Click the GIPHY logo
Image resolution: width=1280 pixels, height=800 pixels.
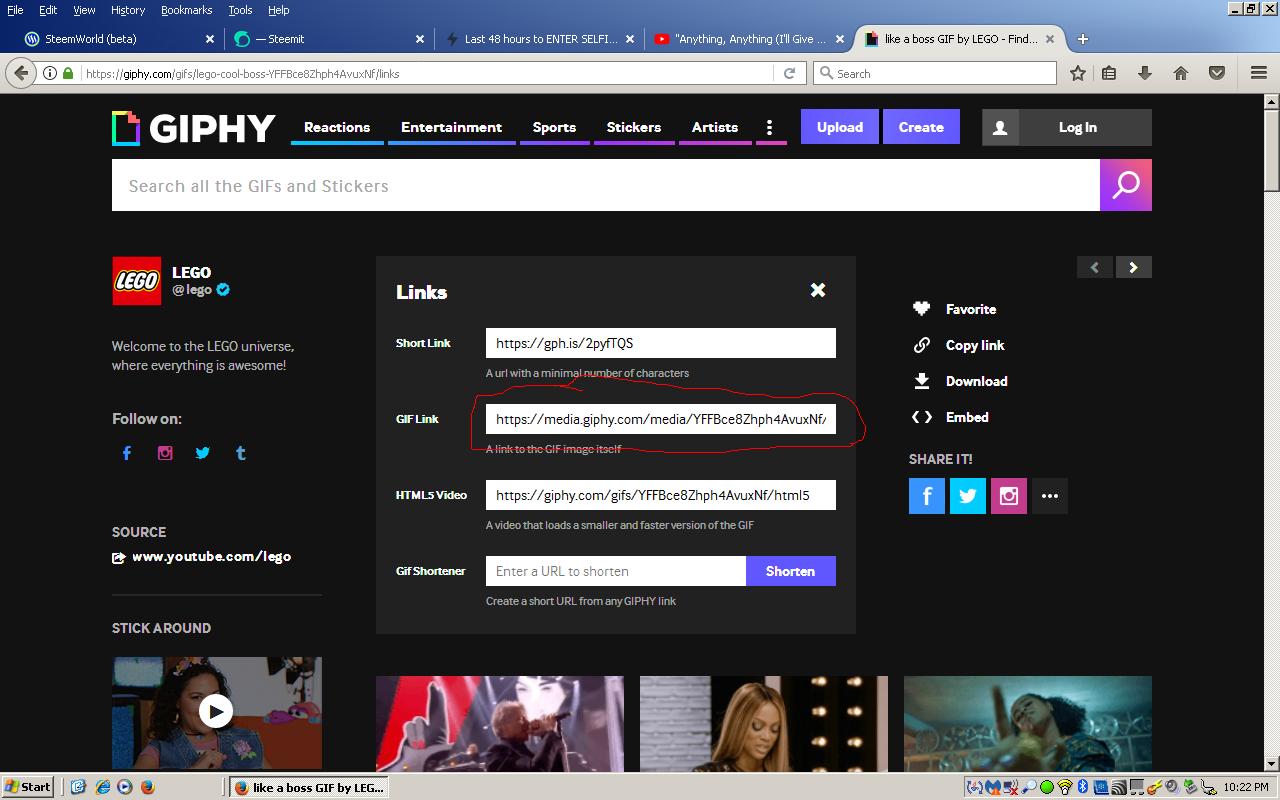tap(193, 128)
